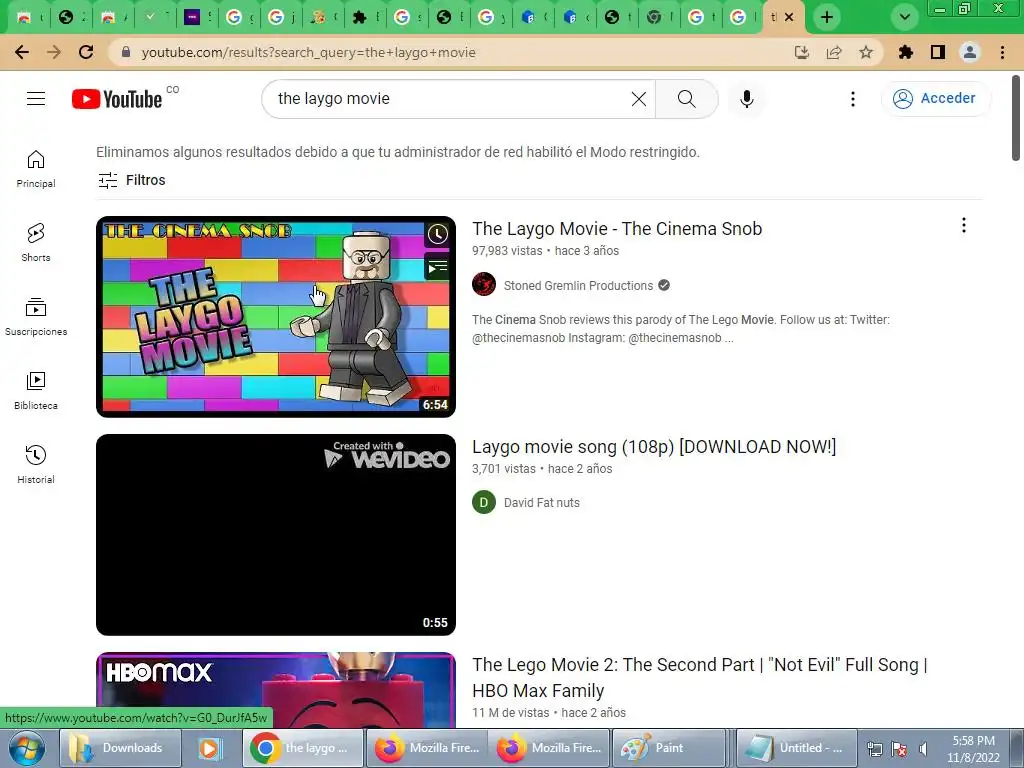The width and height of the screenshot is (1024, 768).
Task: Toggle the Chrome side panel icon
Action: click(938, 52)
